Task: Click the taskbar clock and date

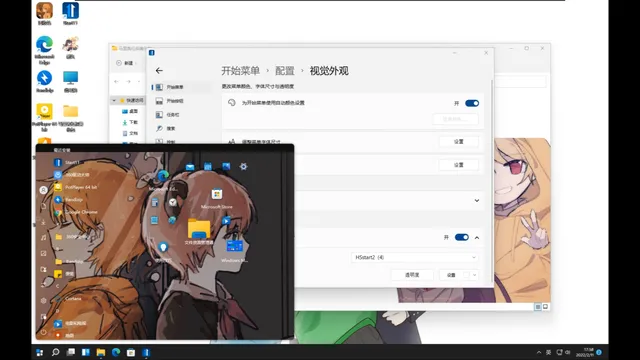Action: 585,352
